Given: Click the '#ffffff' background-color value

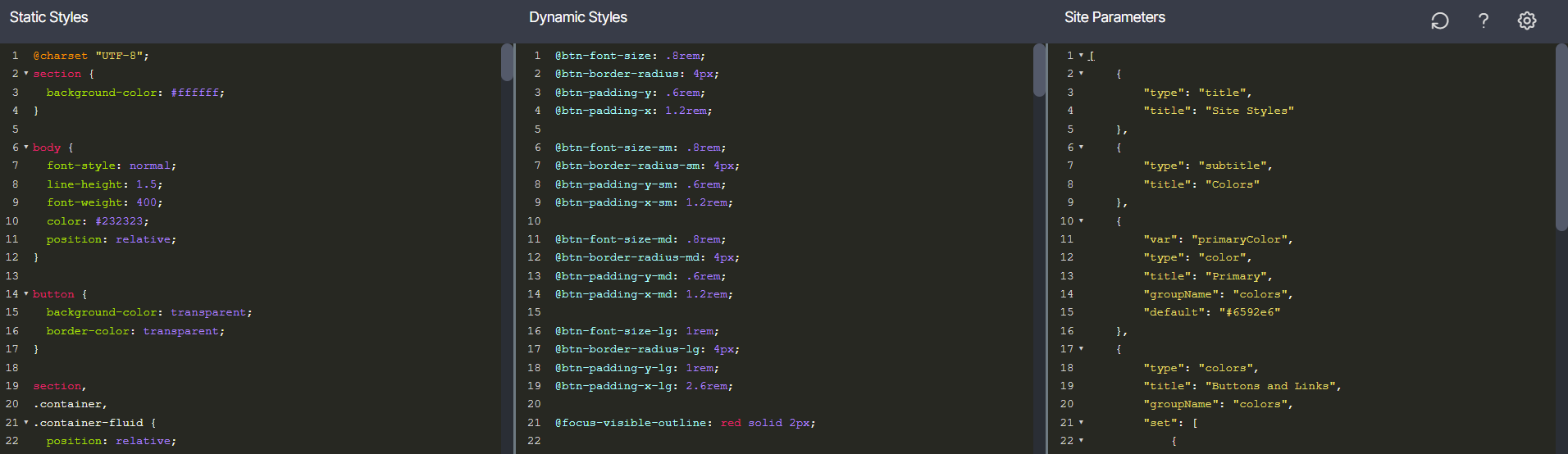Looking at the screenshot, I should tap(195, 93).
